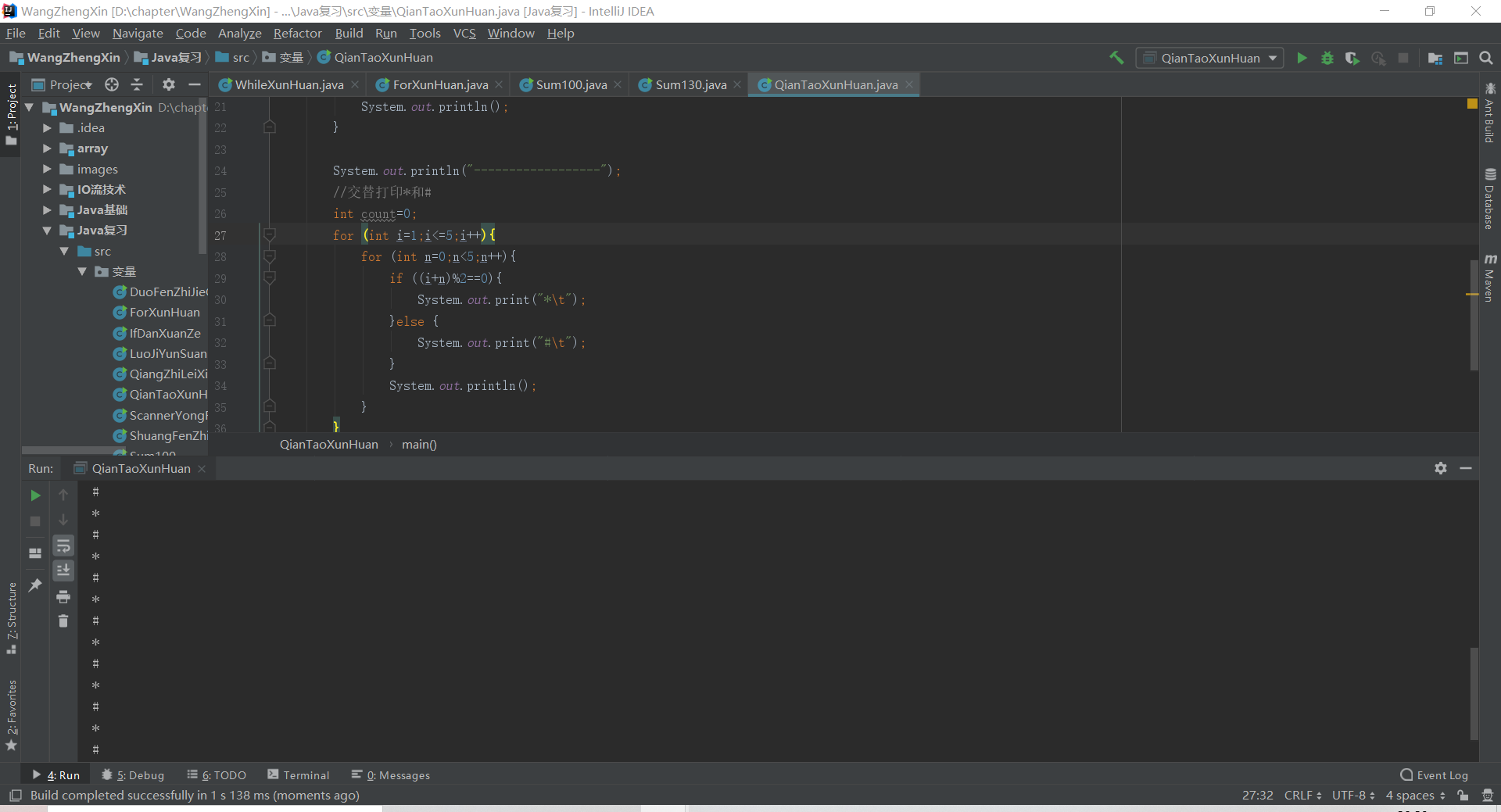Toggle the 1: Project tool window stripe
The width and height of the screenshot is (1501, 812).
click(x=11, y=114)
